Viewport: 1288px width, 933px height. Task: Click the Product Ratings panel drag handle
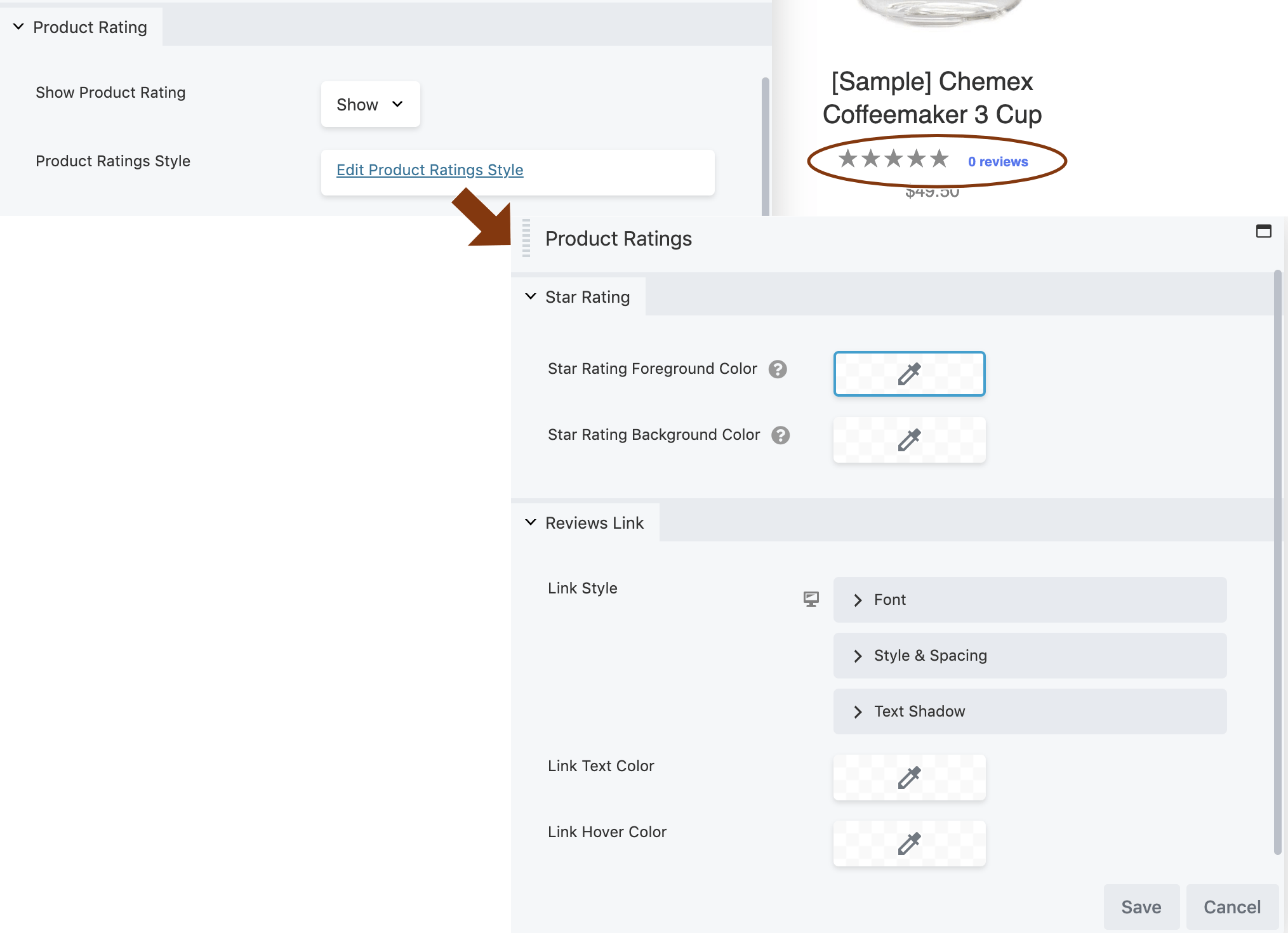526,239
